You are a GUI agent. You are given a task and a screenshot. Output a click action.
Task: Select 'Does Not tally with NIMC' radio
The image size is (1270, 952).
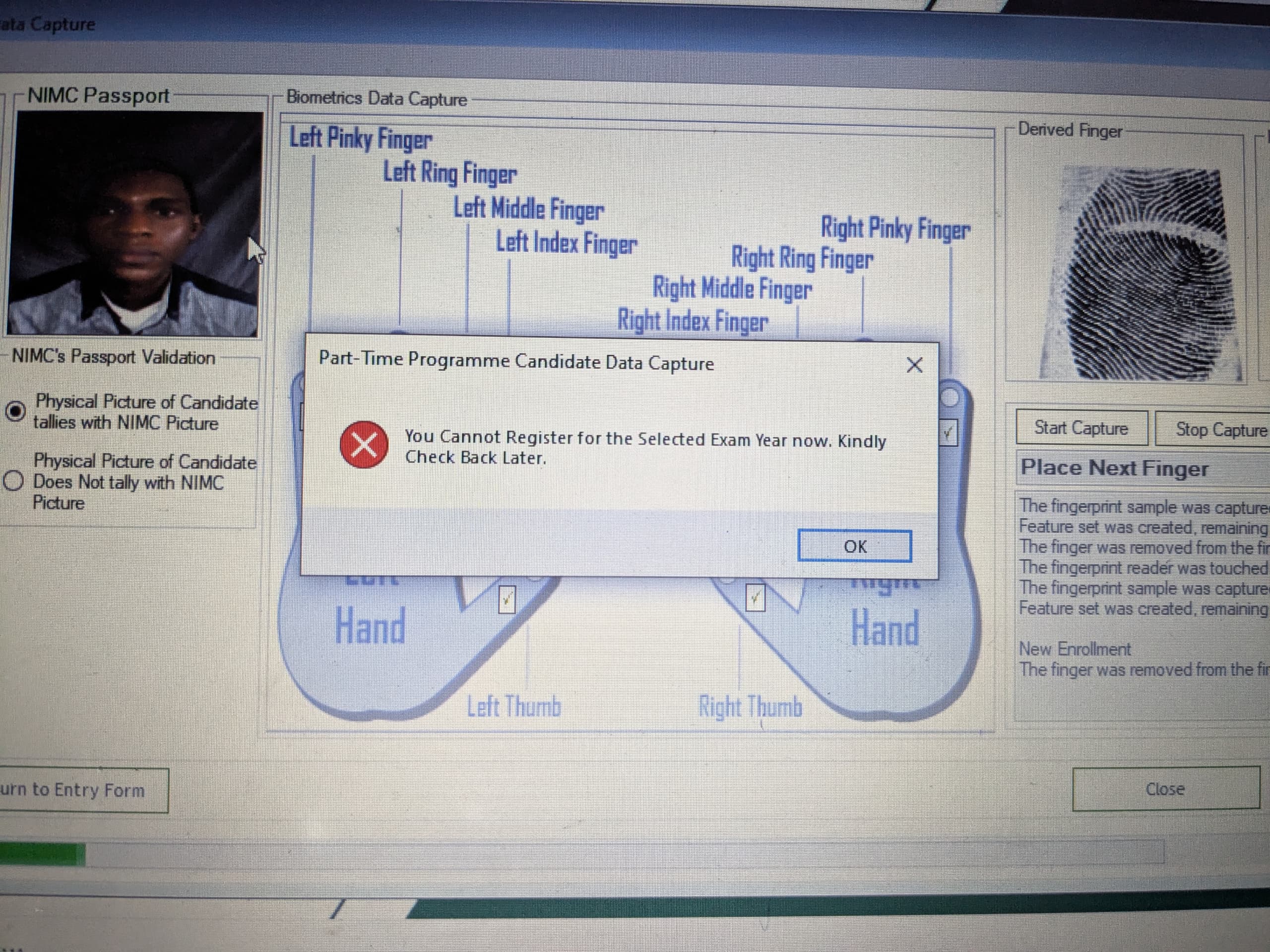coord(14,481)
